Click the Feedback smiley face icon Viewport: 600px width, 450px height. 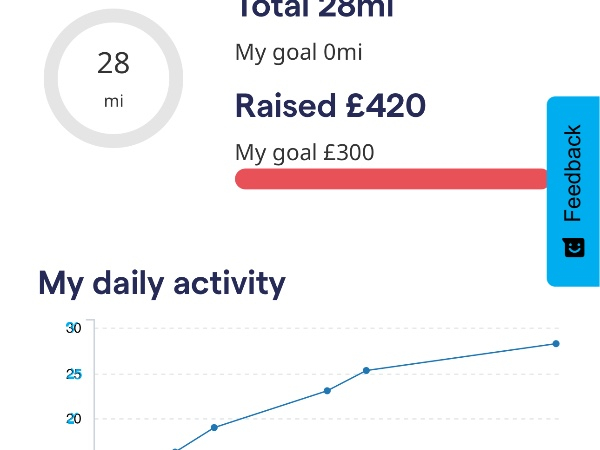[573, 247]
